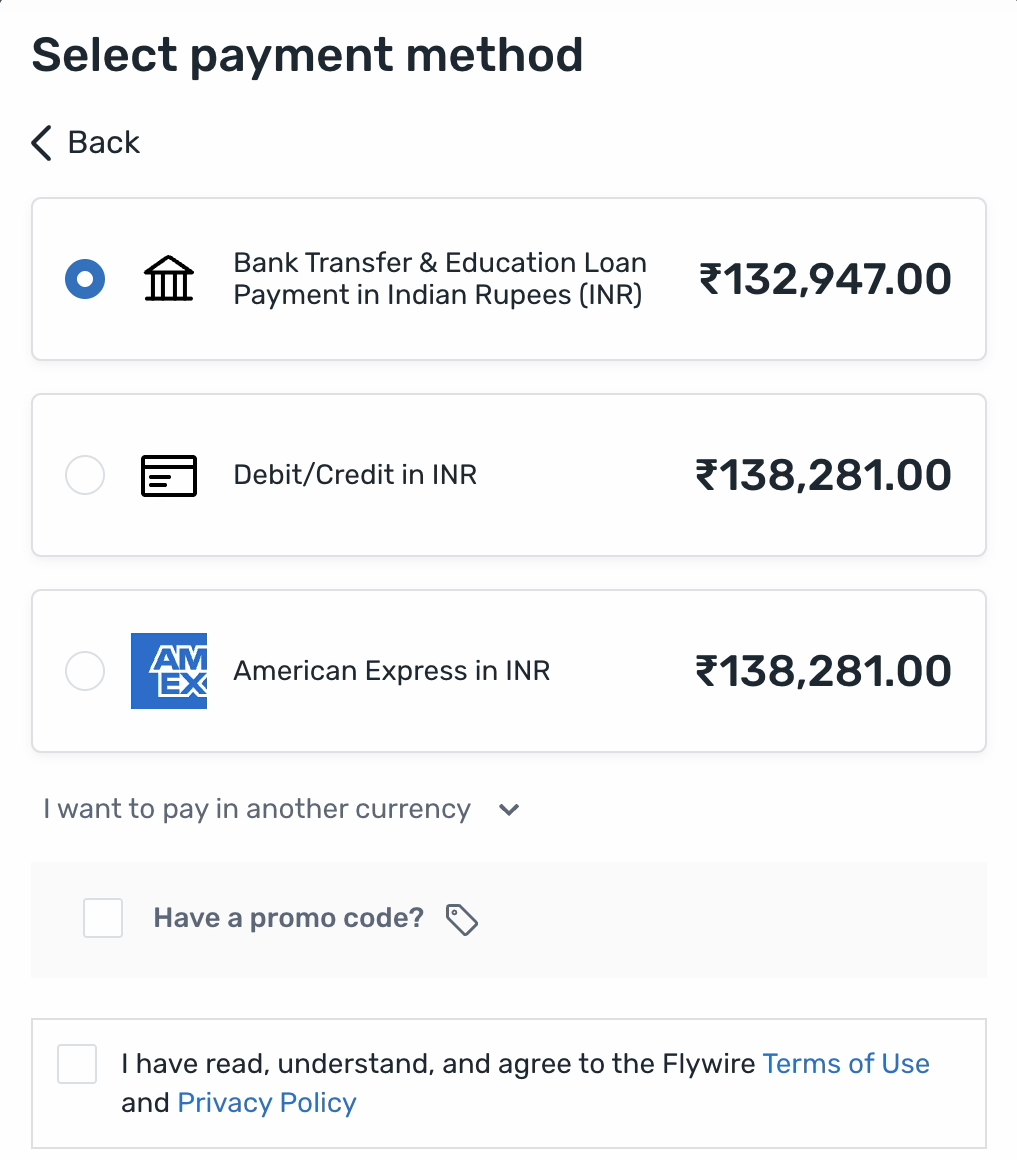Click the back chevron arrow icon
This screenshot has height=1160, width=1017.
point(40,143)
